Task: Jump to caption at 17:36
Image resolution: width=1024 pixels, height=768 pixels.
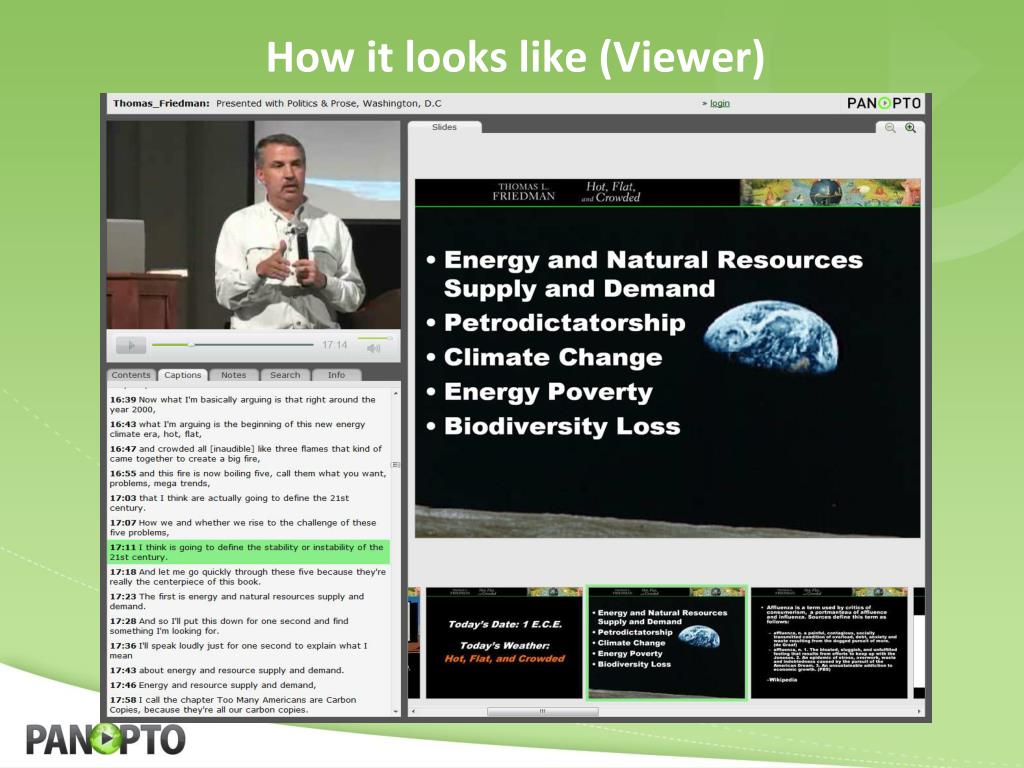Action: coord(248,650)
